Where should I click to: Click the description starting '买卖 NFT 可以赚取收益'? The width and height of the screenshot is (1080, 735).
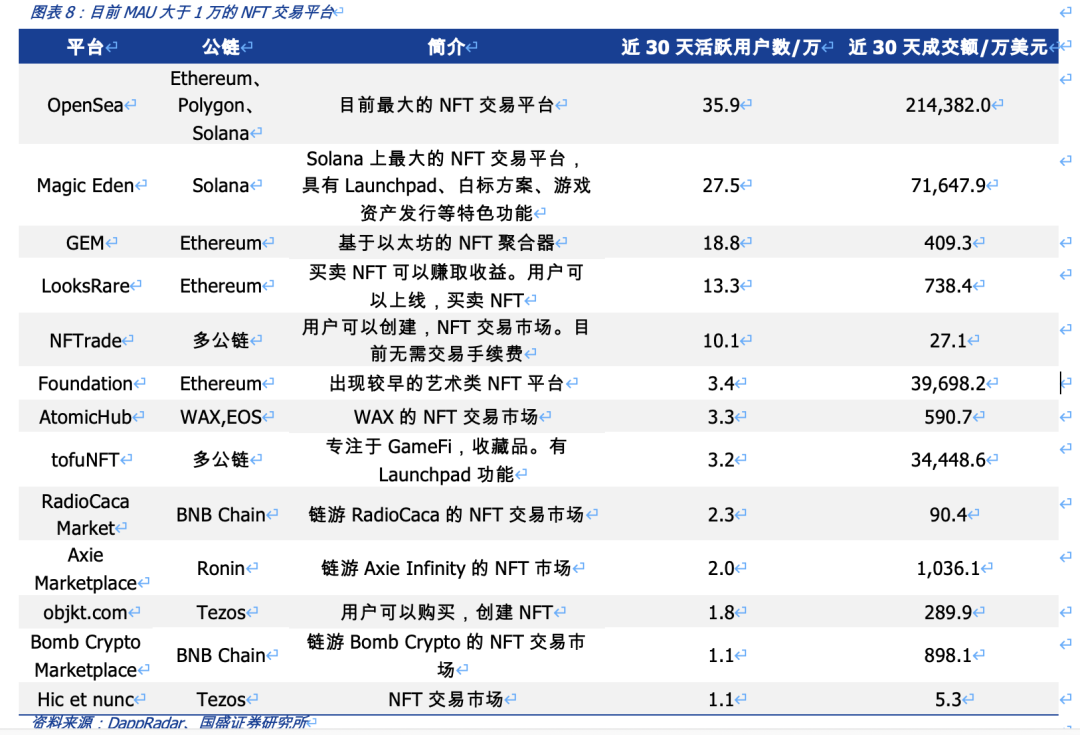[446, 287]
